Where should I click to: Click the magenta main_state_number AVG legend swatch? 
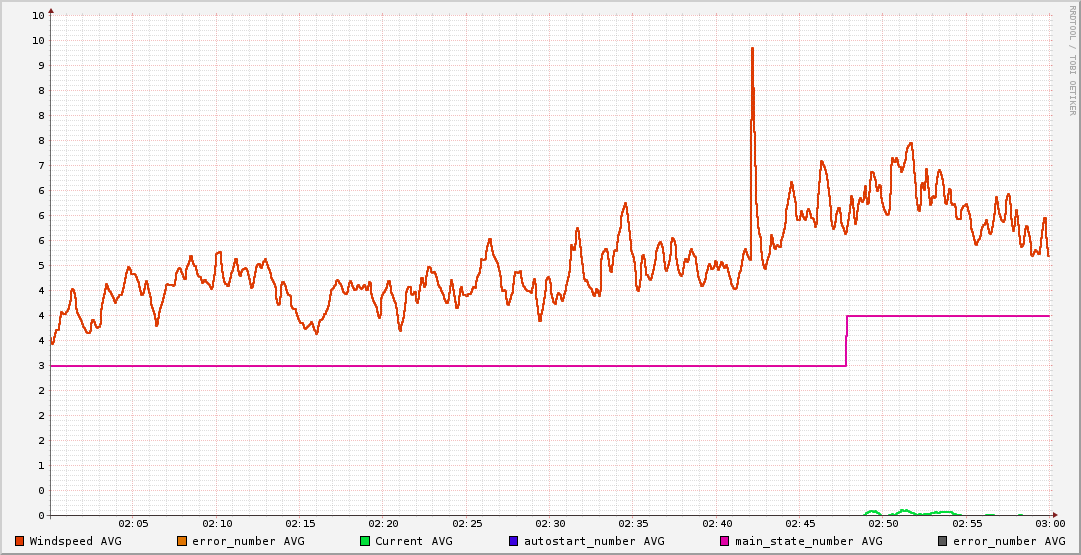(725, 541)
